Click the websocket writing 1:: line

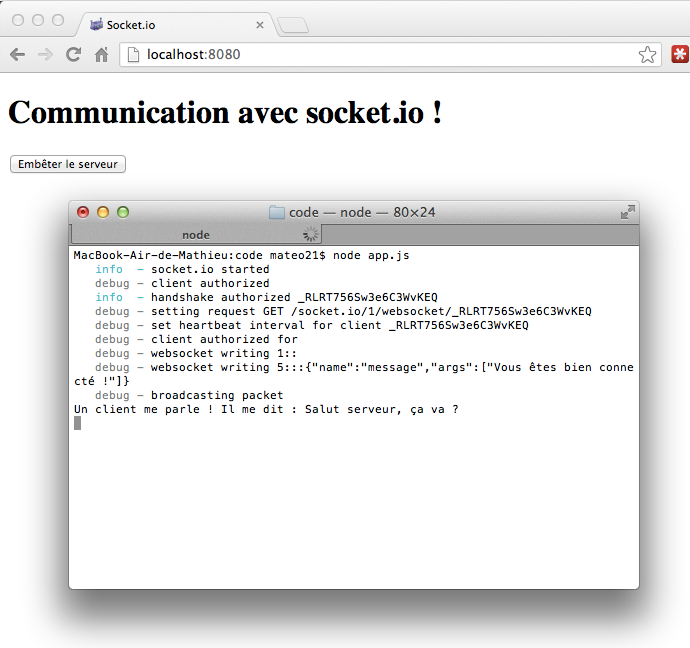[x=196, y=353]
